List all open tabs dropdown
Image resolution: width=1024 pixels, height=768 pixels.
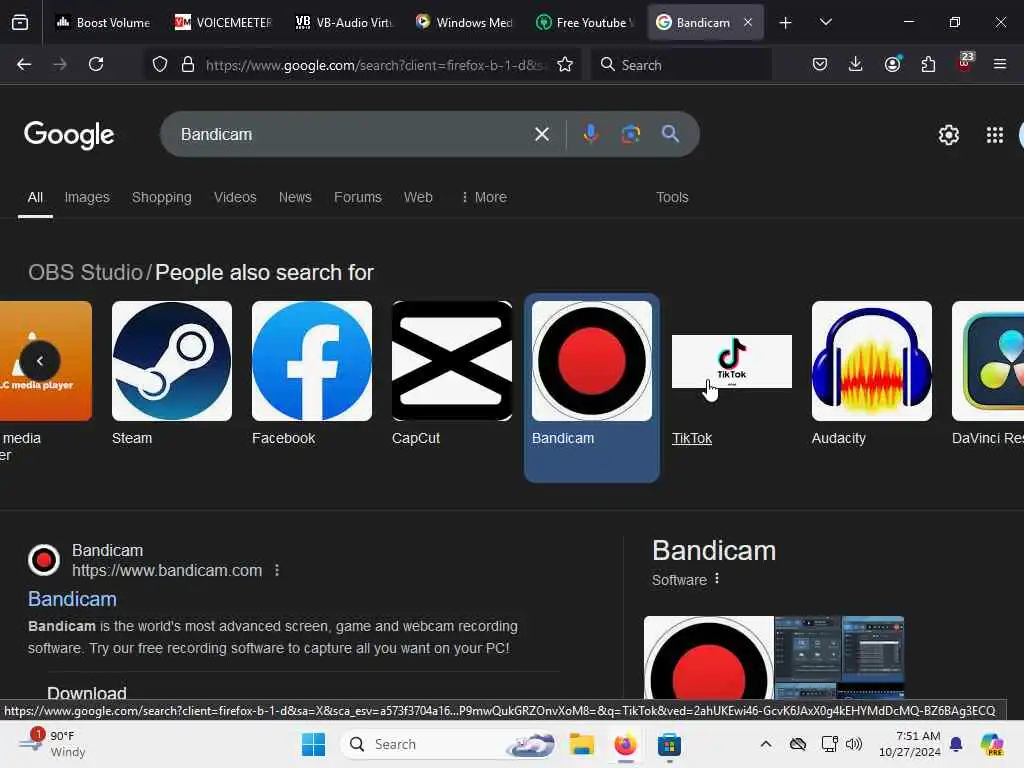click(825, 22)
